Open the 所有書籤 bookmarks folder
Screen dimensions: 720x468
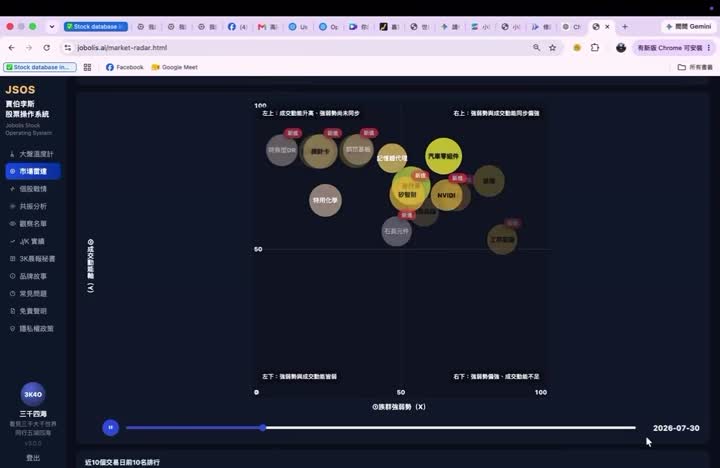click(x=695, y=67)
